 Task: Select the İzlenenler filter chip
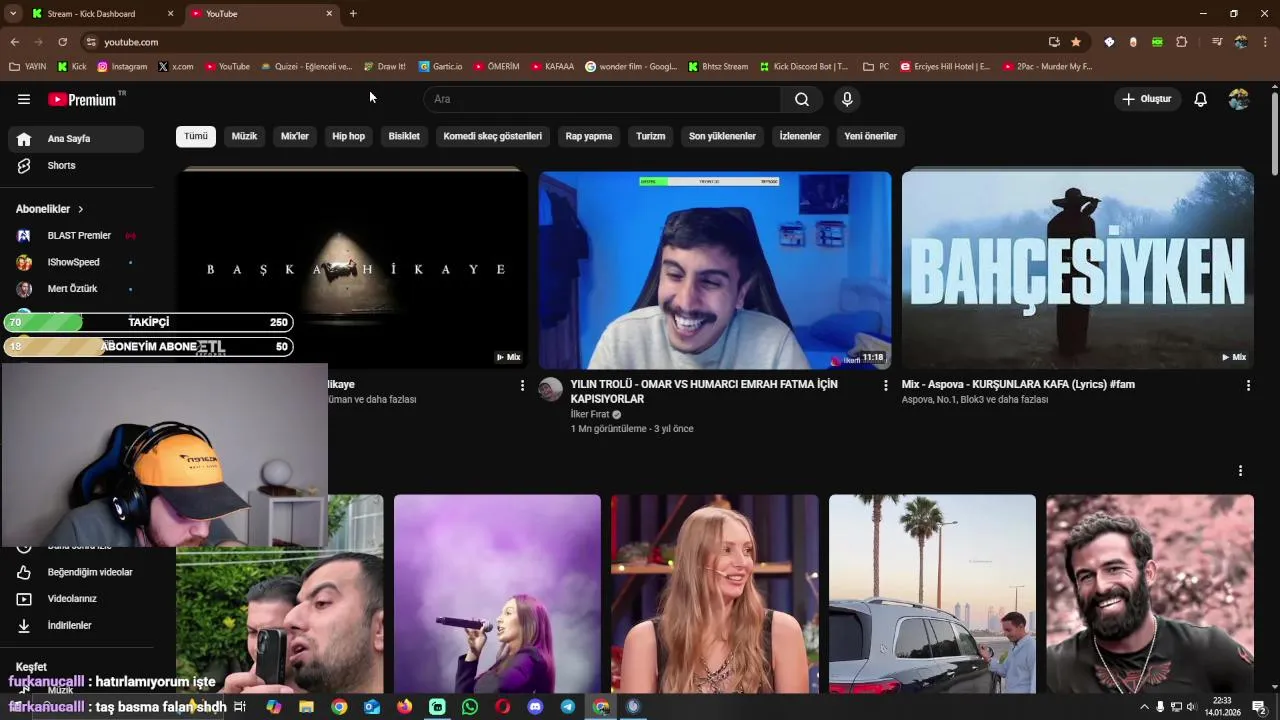pyautogui.click(x=800, y=136)
